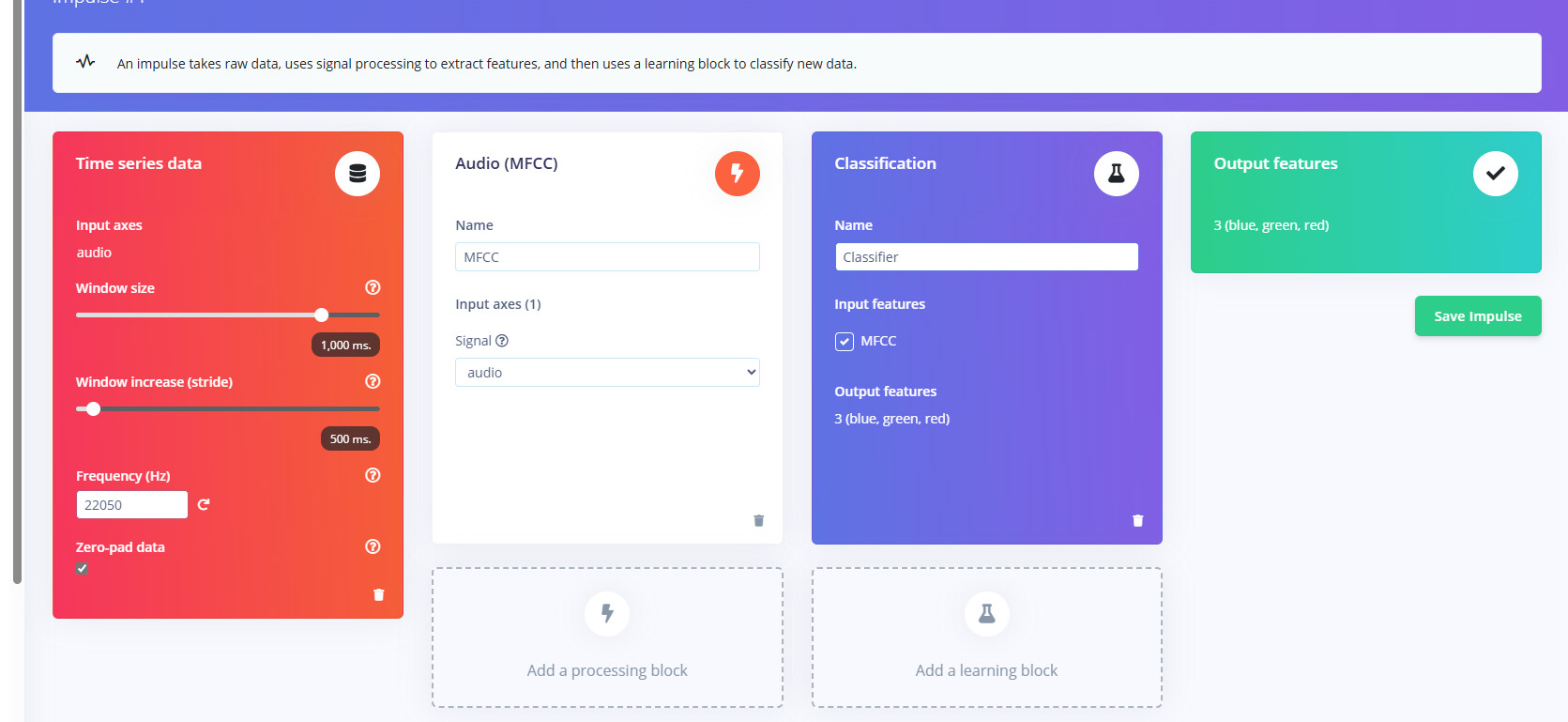Click the Classifier name text field
1568x722 pixels.
coord(986,257)
